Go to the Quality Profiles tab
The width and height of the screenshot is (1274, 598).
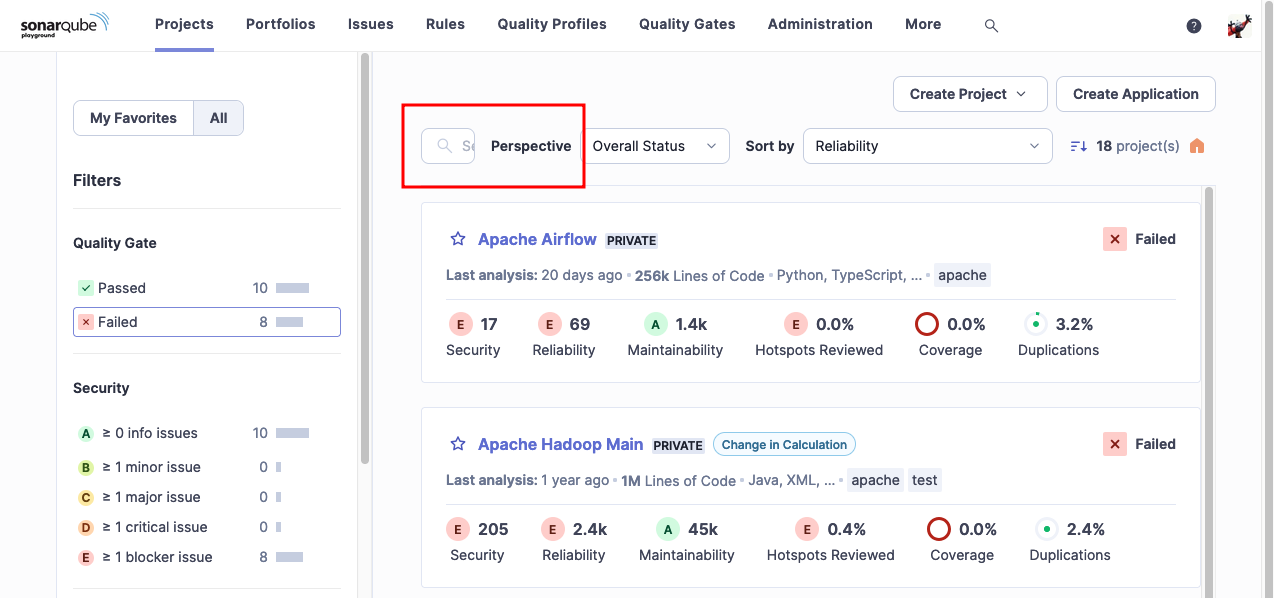pos(552,24)
